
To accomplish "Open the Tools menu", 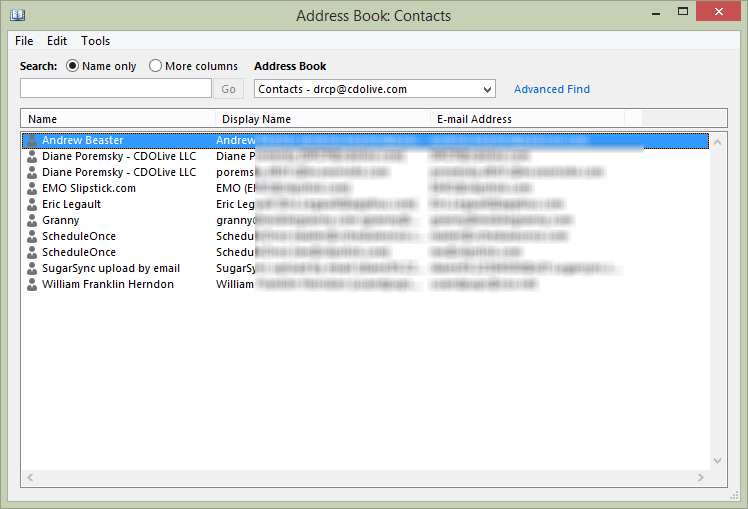I will point(95,41).
